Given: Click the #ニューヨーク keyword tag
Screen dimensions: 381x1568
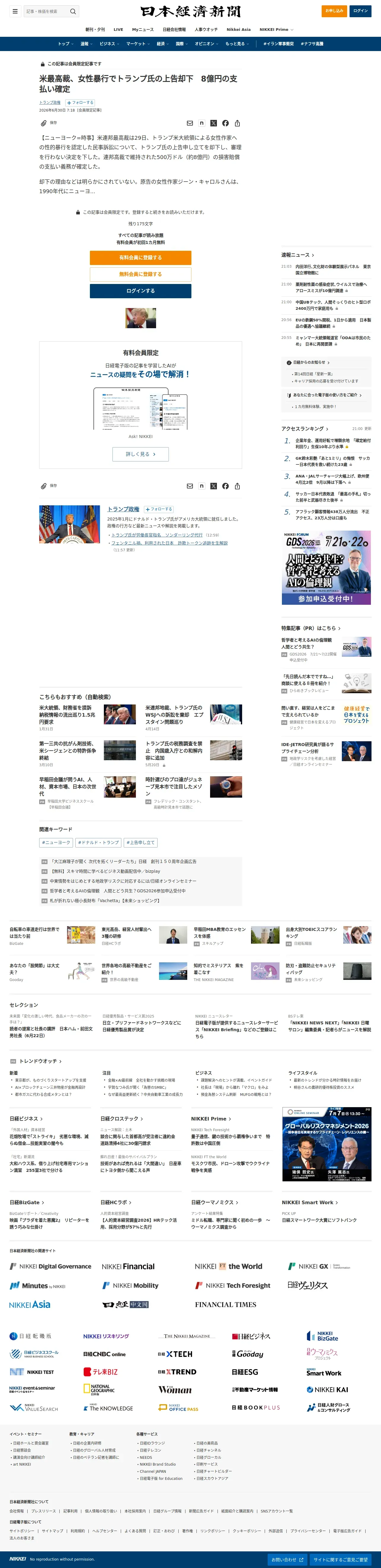Looking at the screenshot, I should pos(56,842).
